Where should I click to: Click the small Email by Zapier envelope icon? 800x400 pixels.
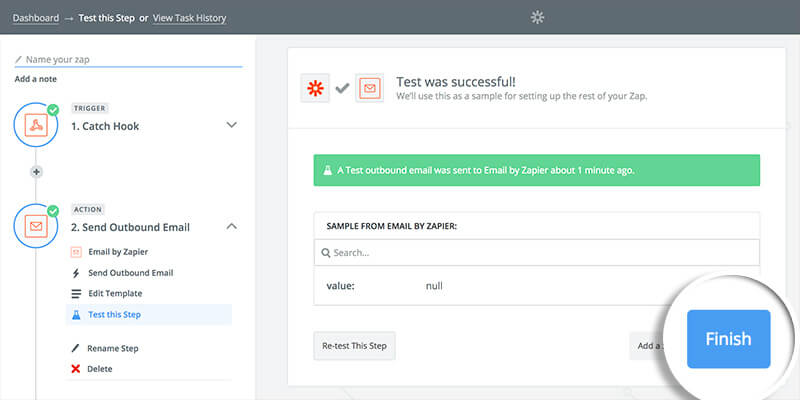[x=76, y=252]
